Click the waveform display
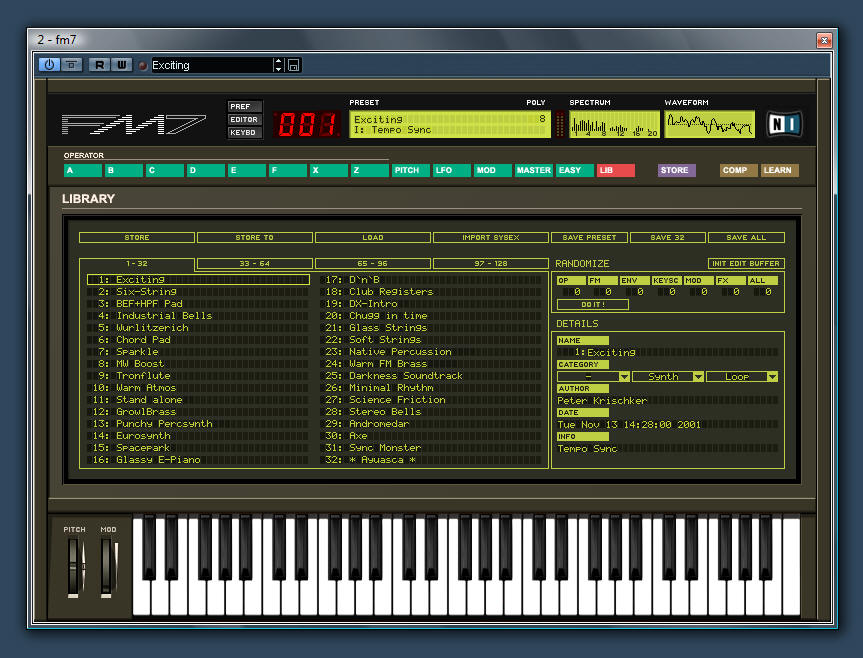Screen dimensions: 863x658 coord(709,124)
